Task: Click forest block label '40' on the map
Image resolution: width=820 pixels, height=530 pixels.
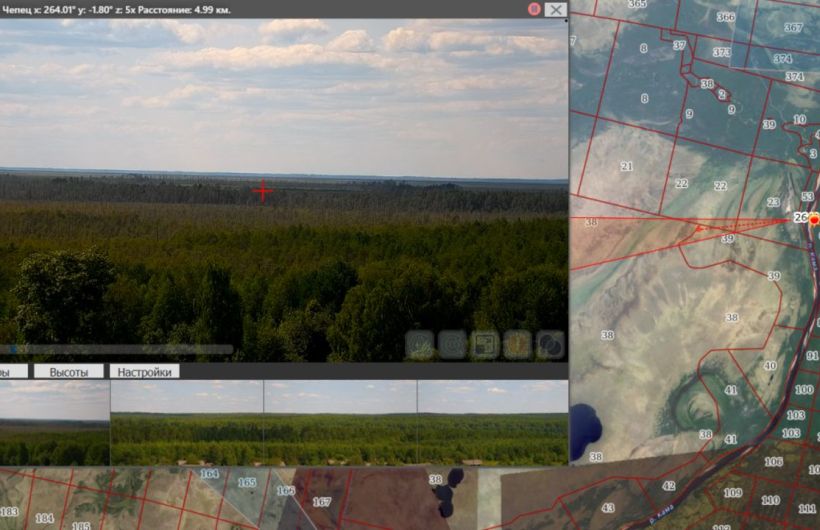Action: click(x=770, y=366)
